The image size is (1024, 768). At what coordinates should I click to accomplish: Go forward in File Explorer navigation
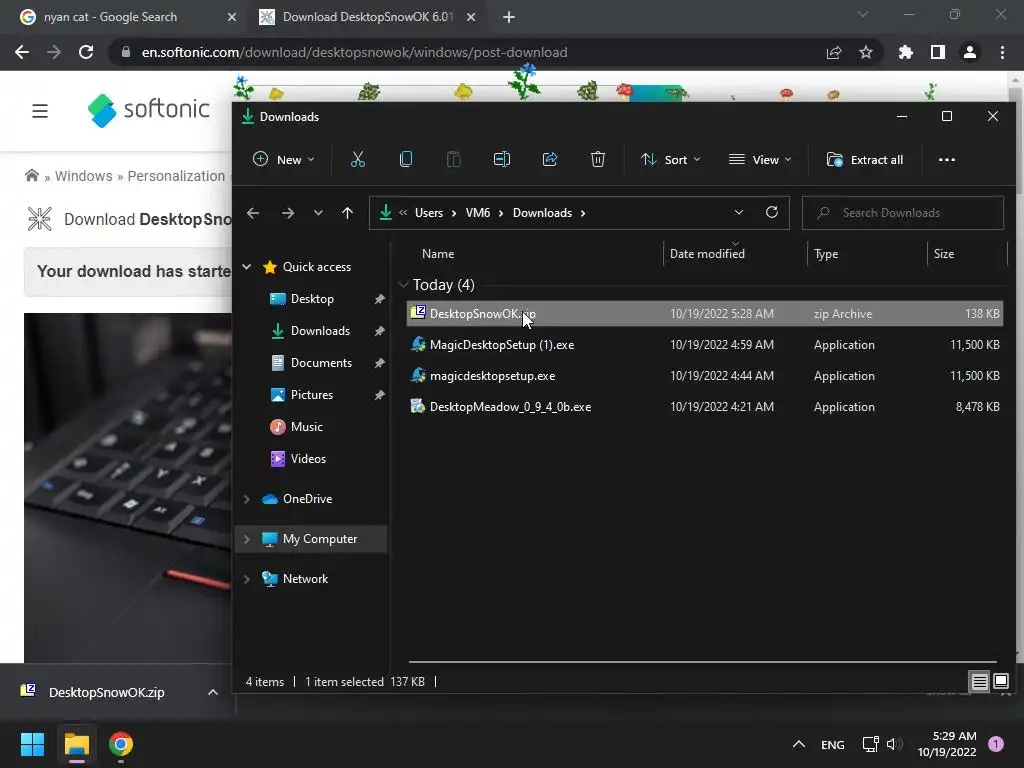tap(287, 213)
